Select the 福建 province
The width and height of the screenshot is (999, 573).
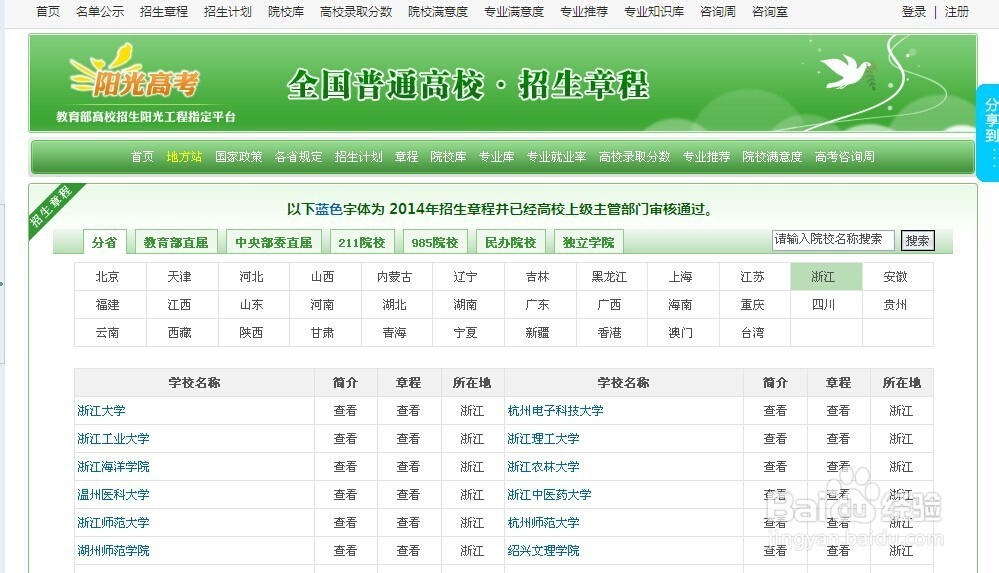coord(107,305)
